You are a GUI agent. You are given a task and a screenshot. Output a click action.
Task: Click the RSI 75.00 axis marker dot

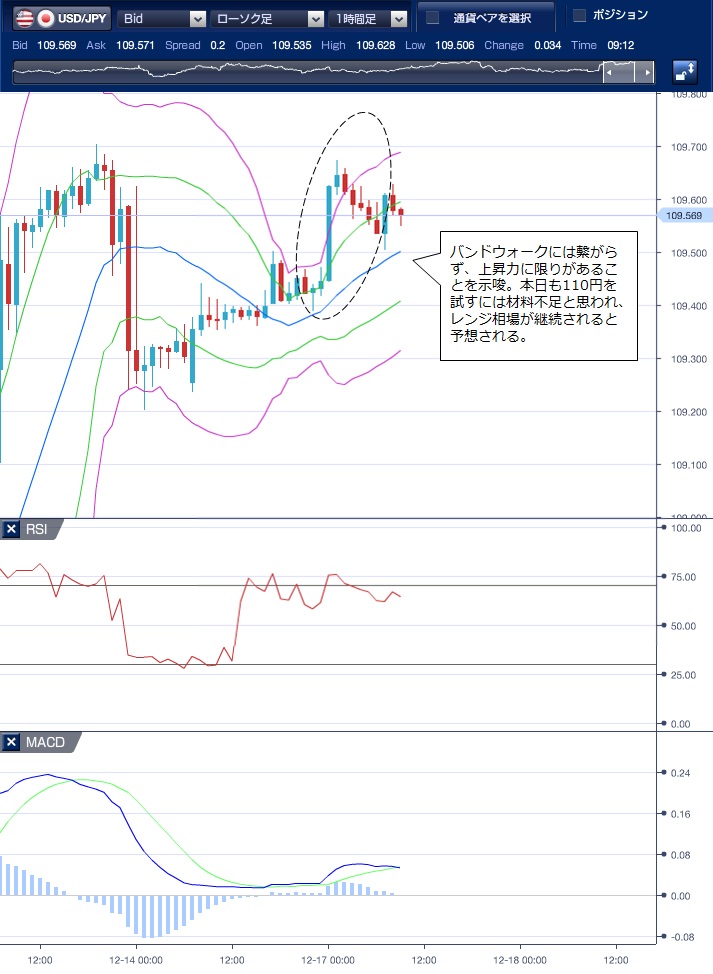(x=661, y=577)
